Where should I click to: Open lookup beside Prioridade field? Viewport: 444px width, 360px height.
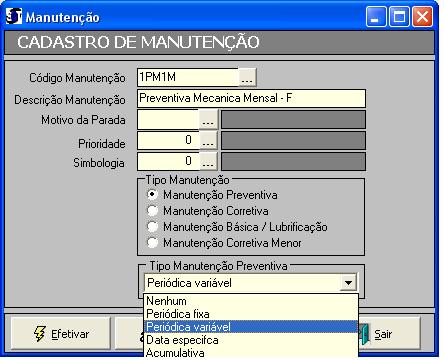(x=208, y=140)
